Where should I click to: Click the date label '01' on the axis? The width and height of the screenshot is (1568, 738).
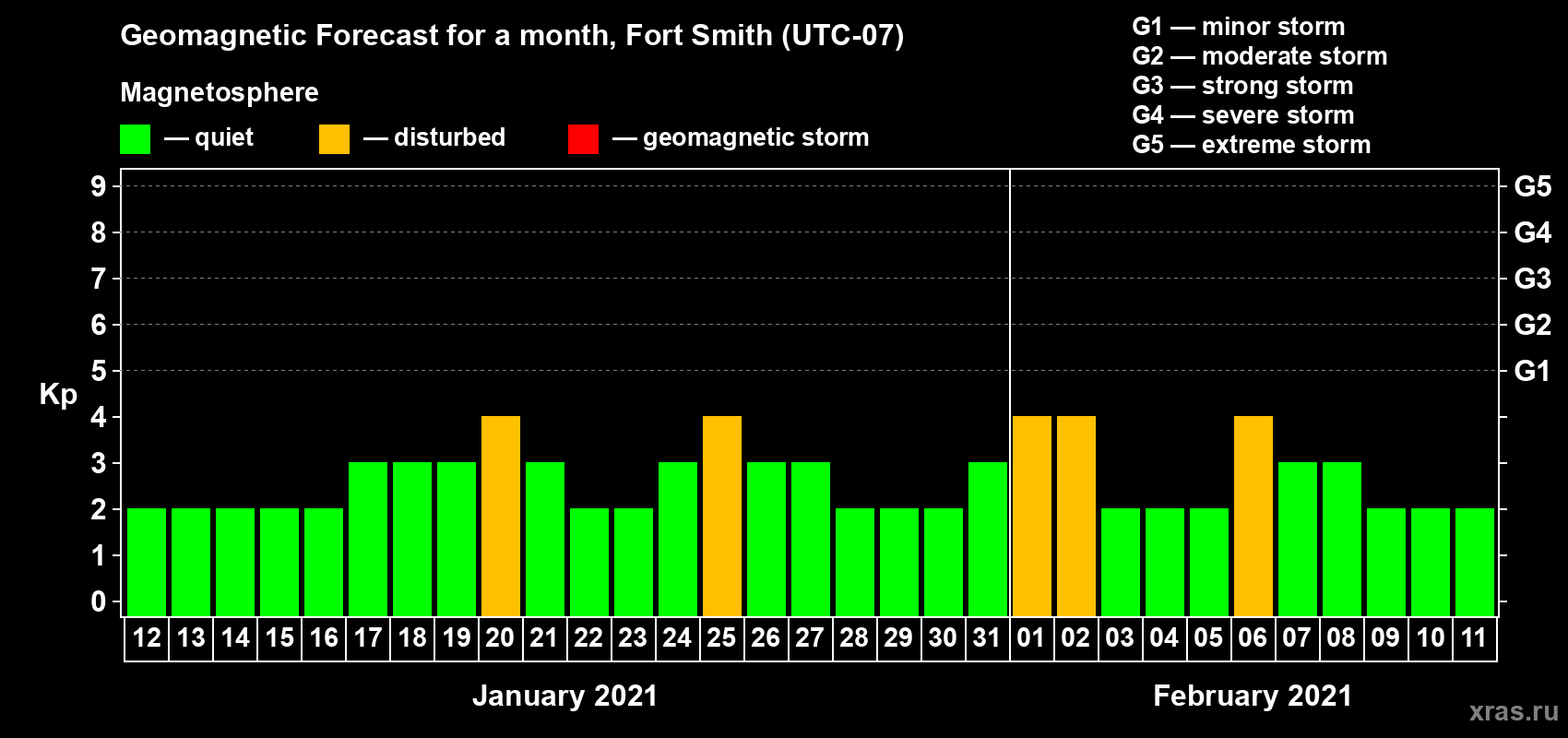pos(1032,637)
